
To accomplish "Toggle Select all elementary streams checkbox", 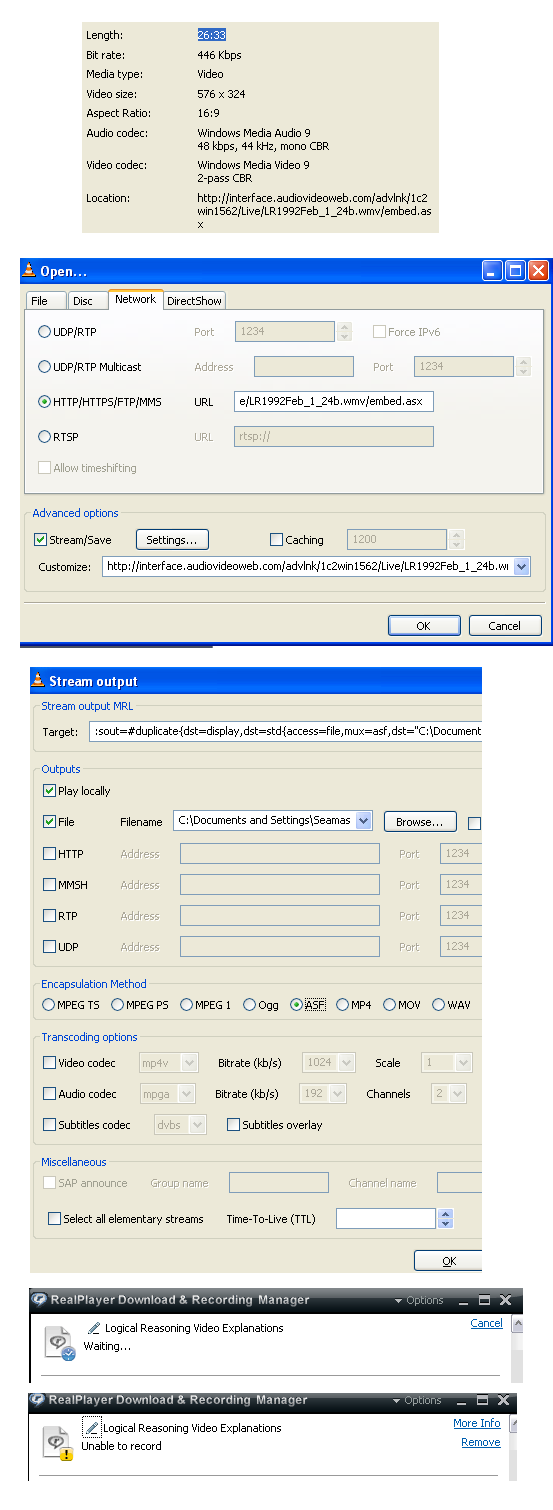I will [55, 1219].
